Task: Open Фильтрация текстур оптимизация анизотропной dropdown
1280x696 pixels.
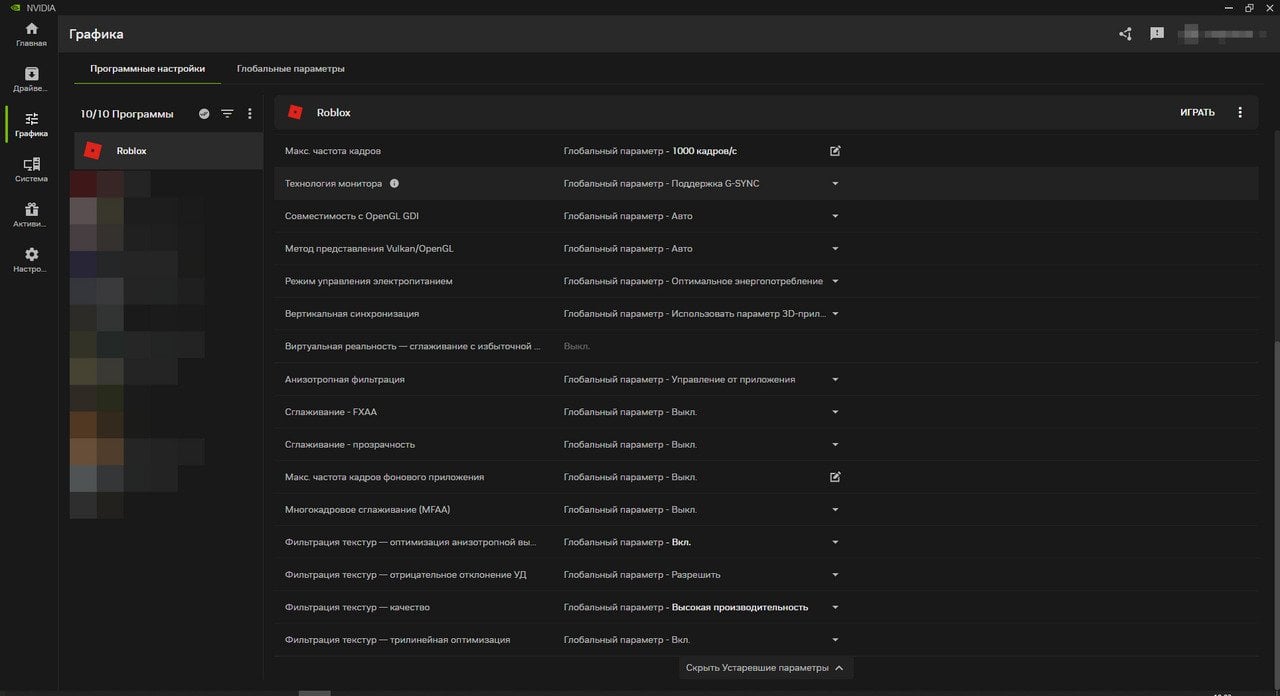Action: click(x=835, y=542)
